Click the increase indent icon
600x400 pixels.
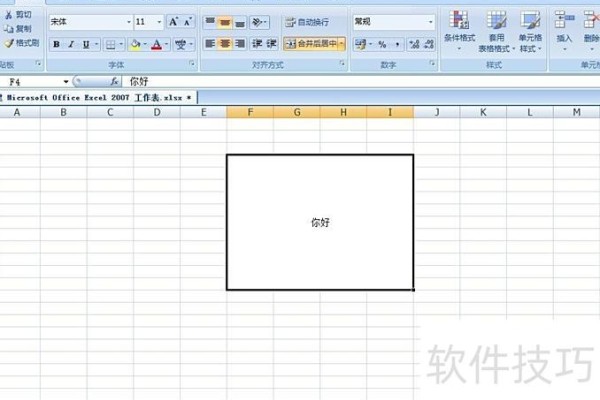pyautogui.click(x=271, y=44)
